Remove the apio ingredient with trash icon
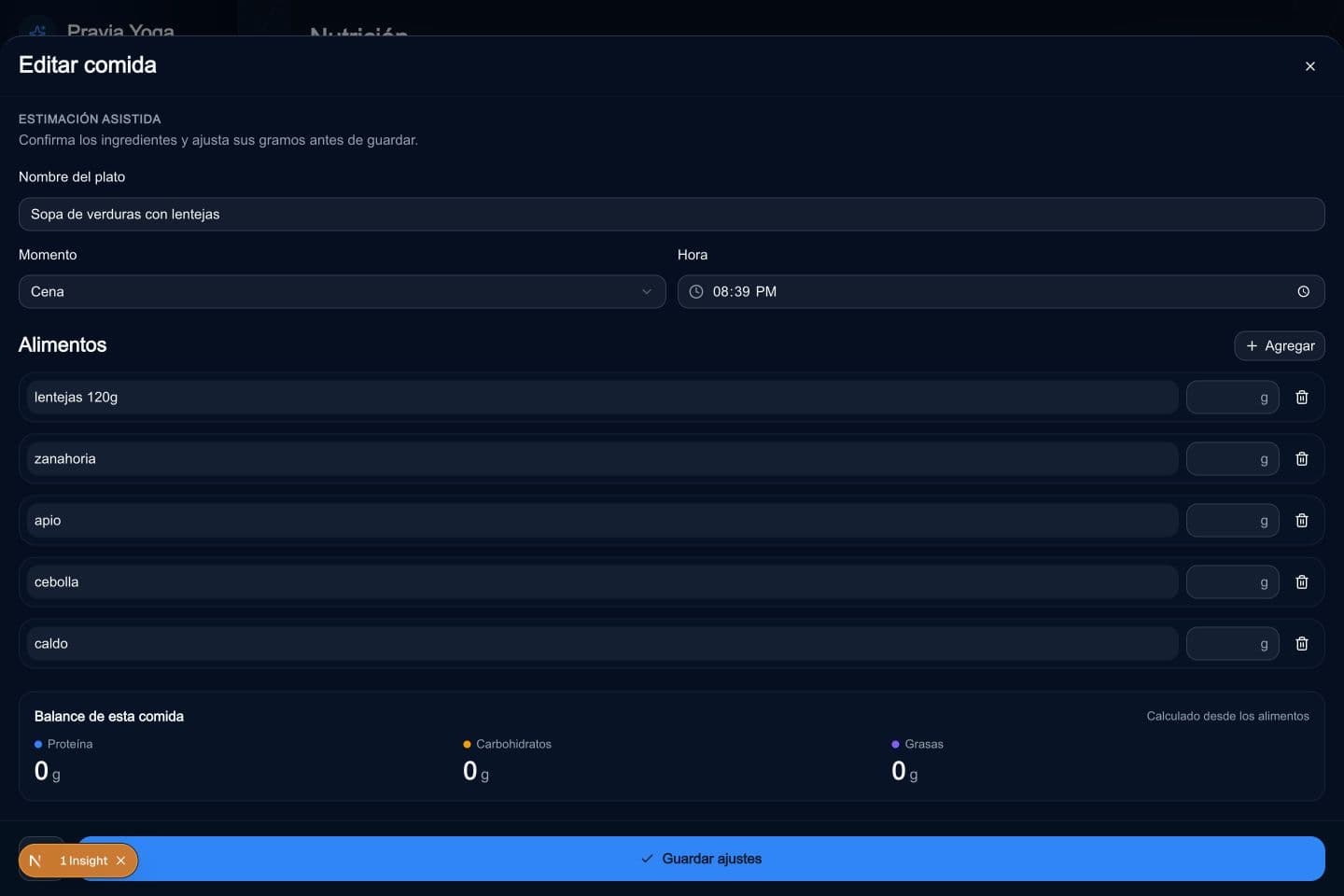 point(1302,521)
